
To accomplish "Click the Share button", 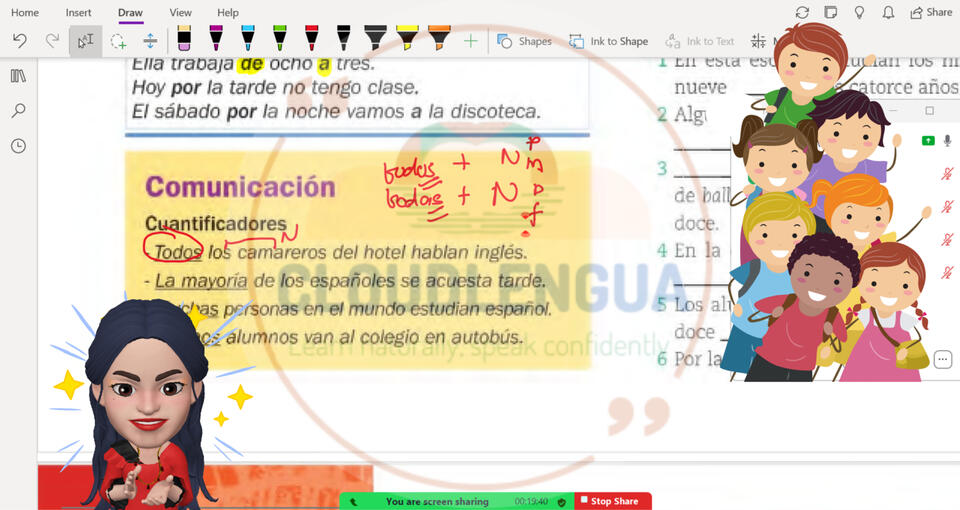I will pos(931,12).
